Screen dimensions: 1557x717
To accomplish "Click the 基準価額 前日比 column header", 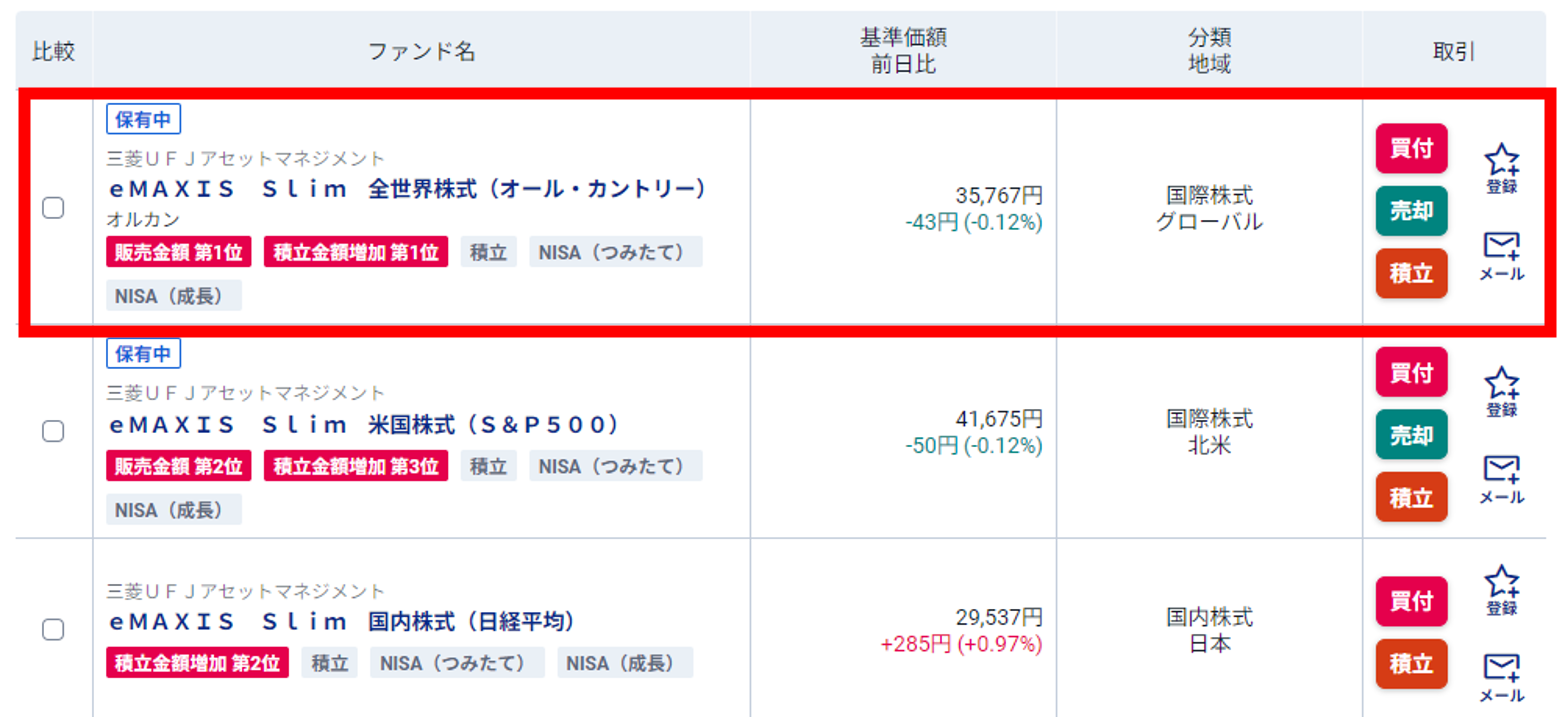I will pyautogui.click(x=903, y=51).
